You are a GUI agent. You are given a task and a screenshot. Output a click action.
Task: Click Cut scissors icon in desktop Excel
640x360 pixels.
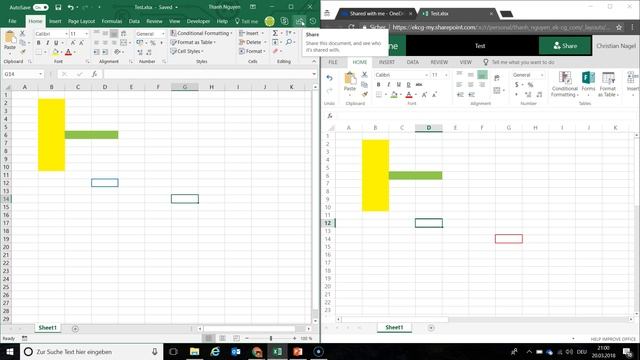(x=22, y=33)
